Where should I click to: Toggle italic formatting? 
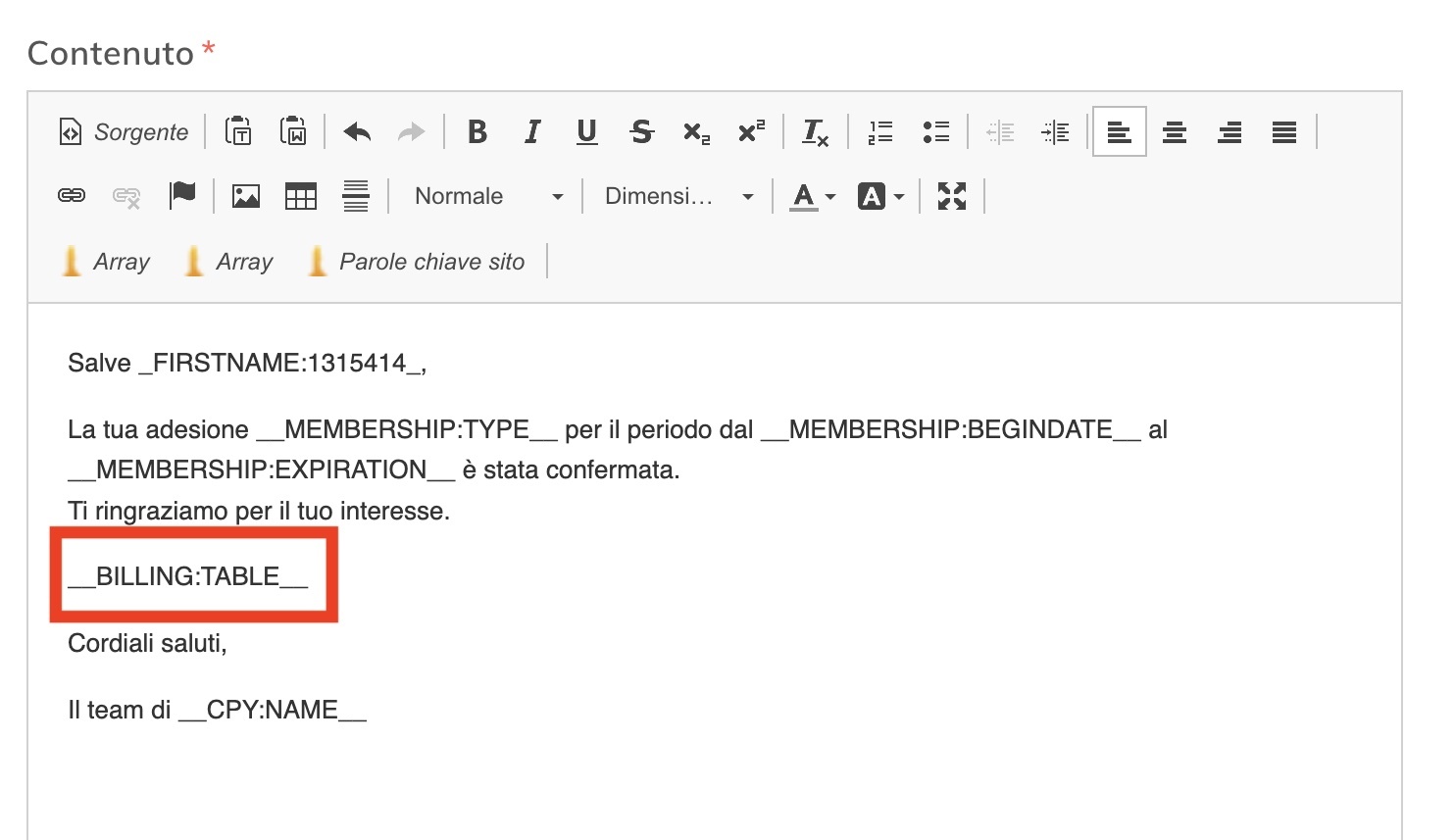(532, 132)
